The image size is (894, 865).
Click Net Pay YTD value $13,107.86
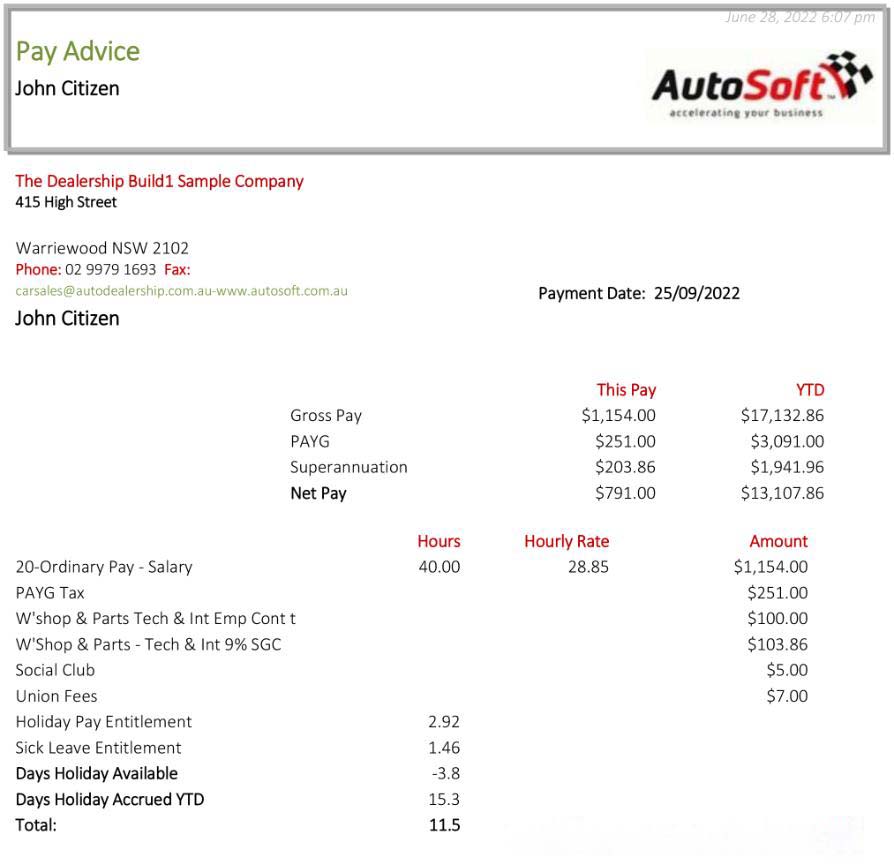coord(782,493)
